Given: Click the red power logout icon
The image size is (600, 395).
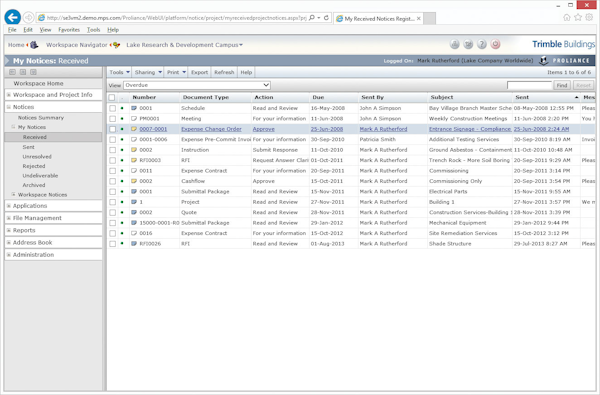Looking at the screenshot, I should click(x=496, y=44).
